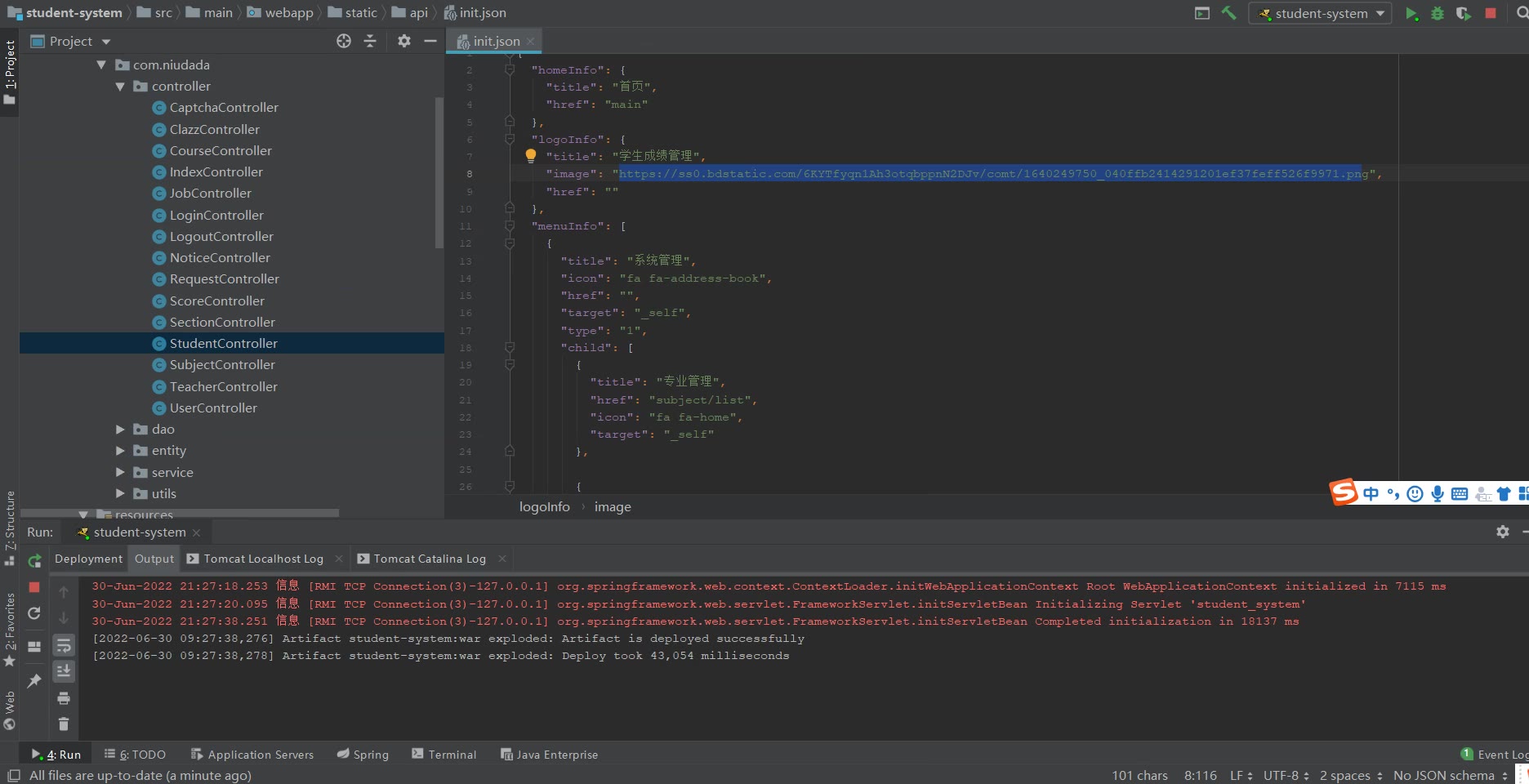The width and height of the screenshot is (1529, 784).
Task: Restore layout icon in Run panel sidebar
Action: coord(34,646)
